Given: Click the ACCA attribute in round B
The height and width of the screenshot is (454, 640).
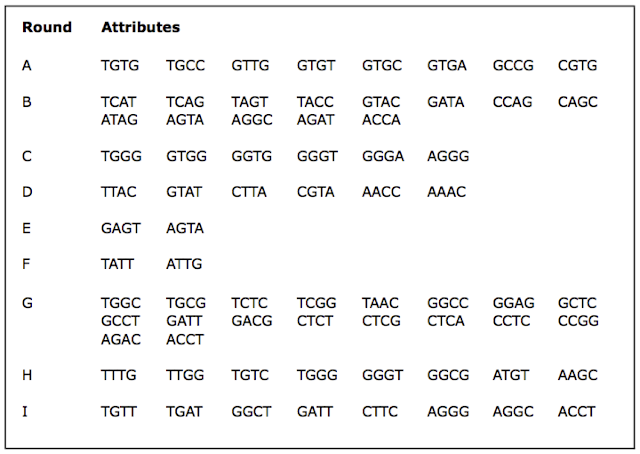Looking at the screenshot, I should click(381, 120).
